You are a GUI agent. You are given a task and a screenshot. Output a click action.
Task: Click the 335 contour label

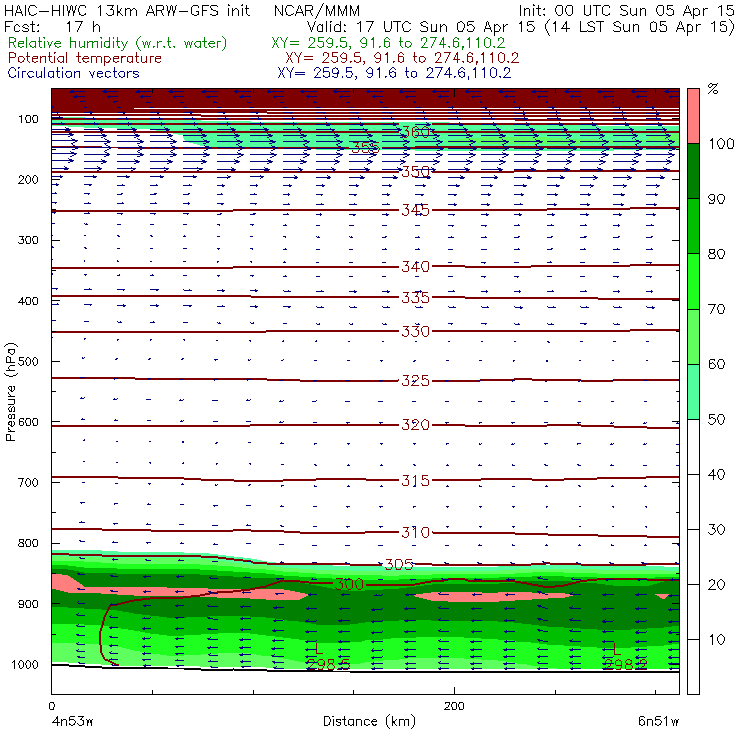pyautogui.click(x=416, y=298)
